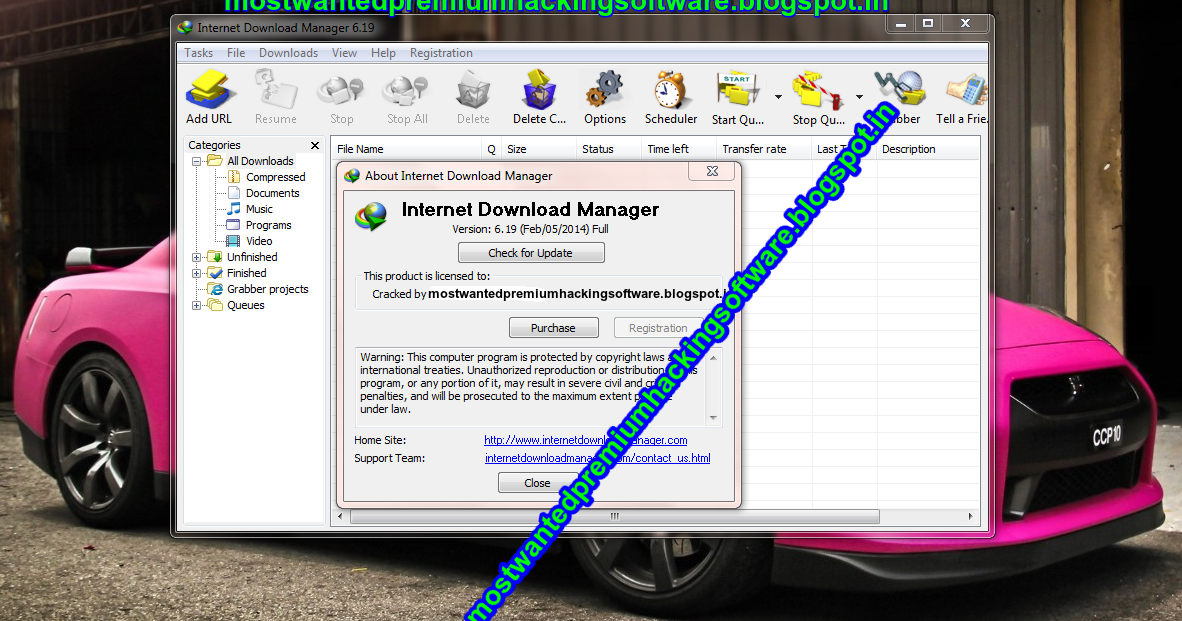Select the Compressed category

[275, 177]
